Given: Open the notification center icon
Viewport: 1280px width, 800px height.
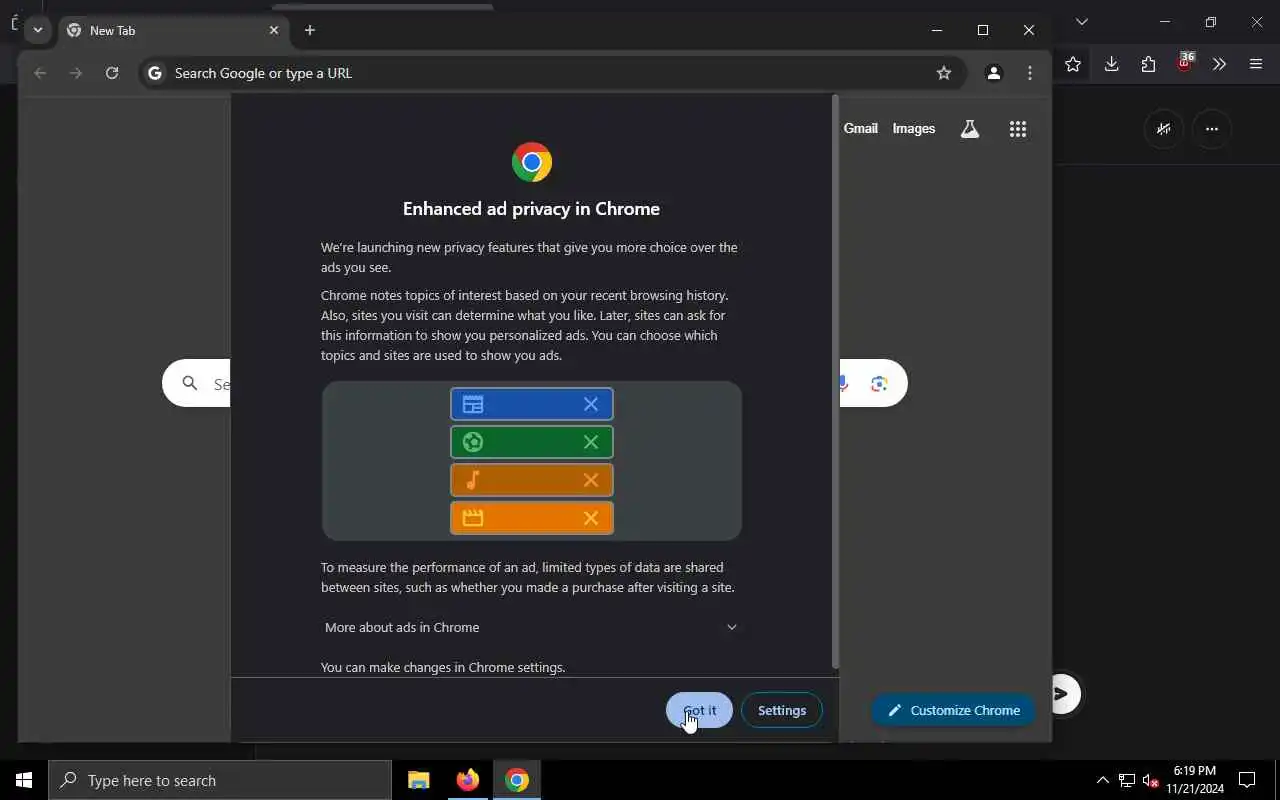Looking at the screenshot, I should point(1247,780).
